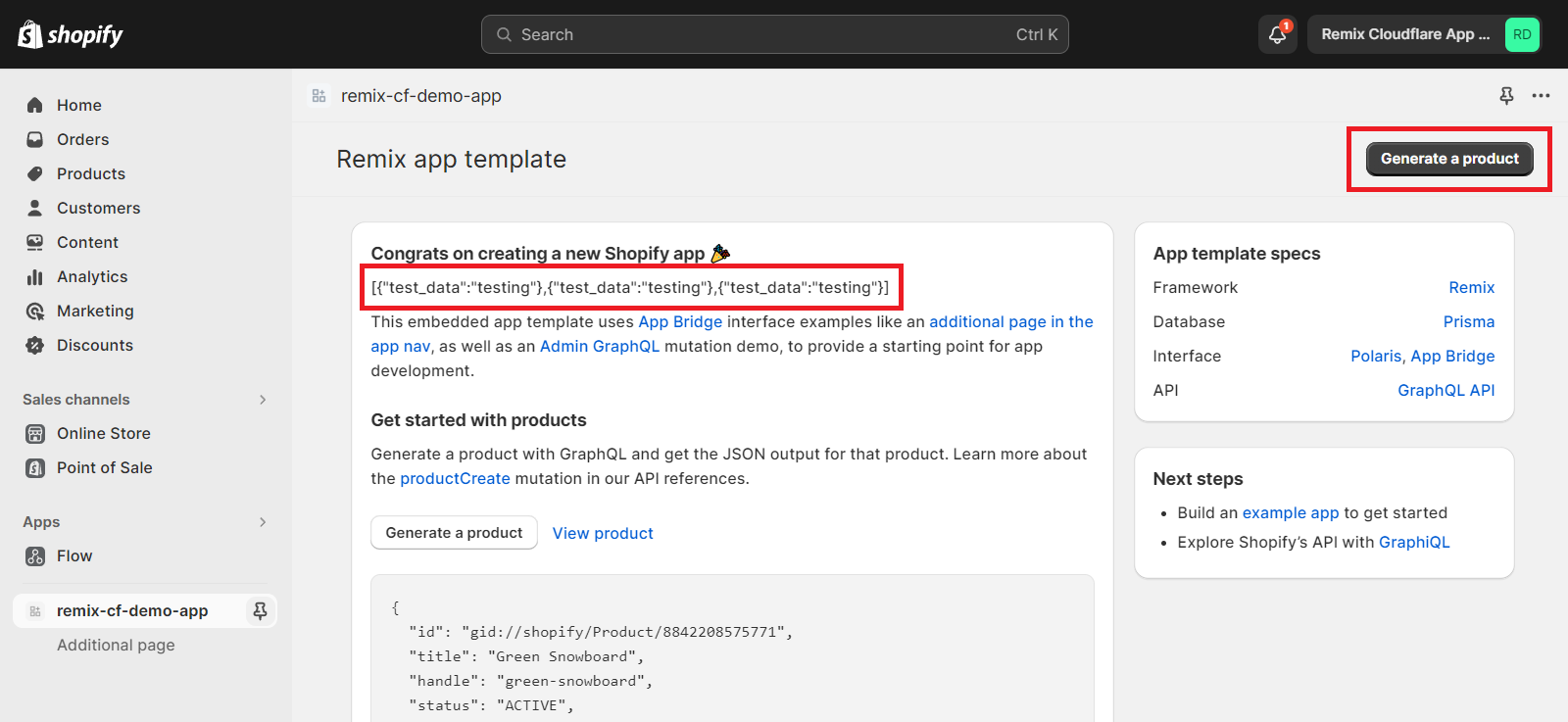Click the white Generate a product button
Image resolution: width=1568 pixels, height=722 pixels.
(x=454, y=533)
